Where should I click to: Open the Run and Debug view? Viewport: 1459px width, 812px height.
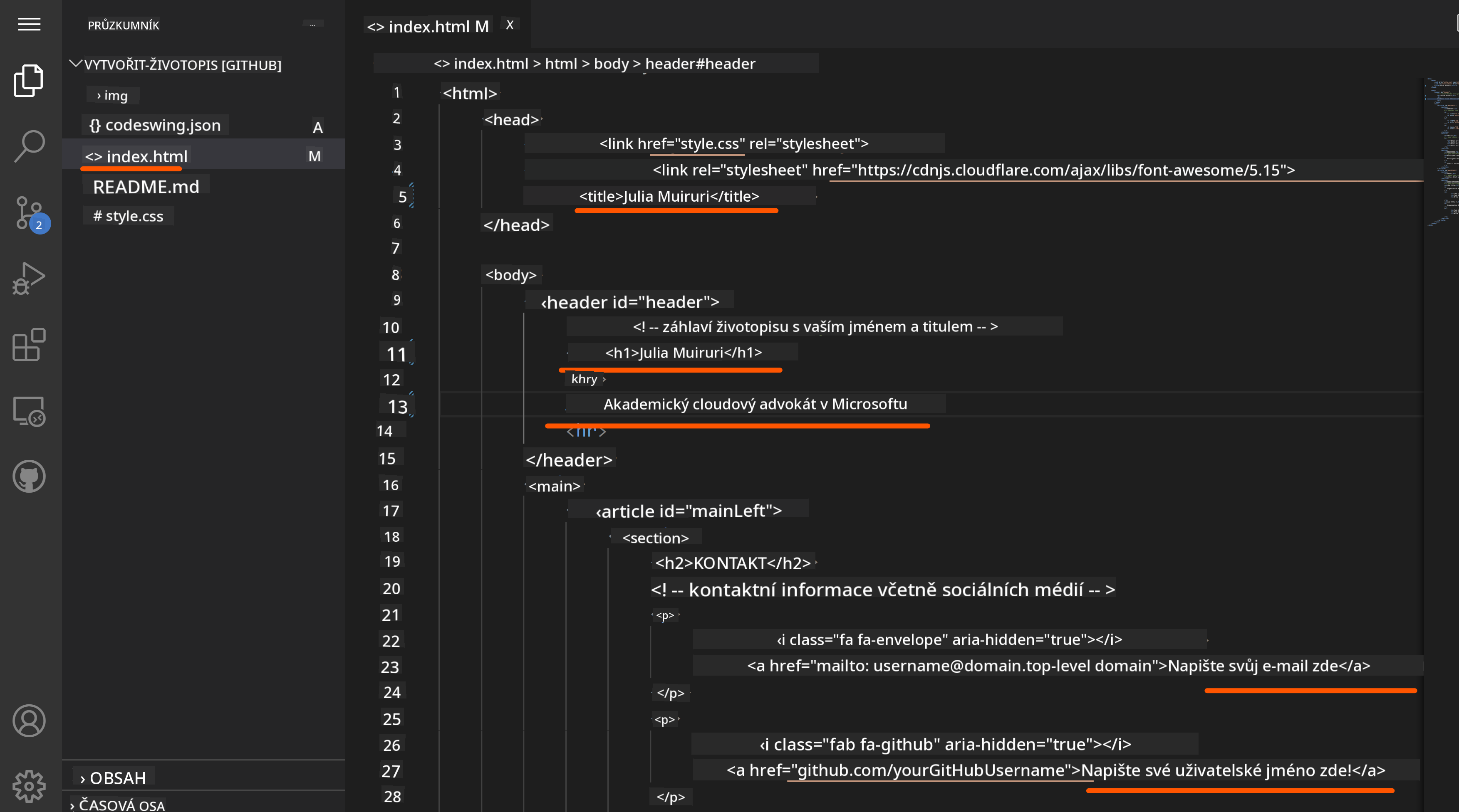pos(28,279)
